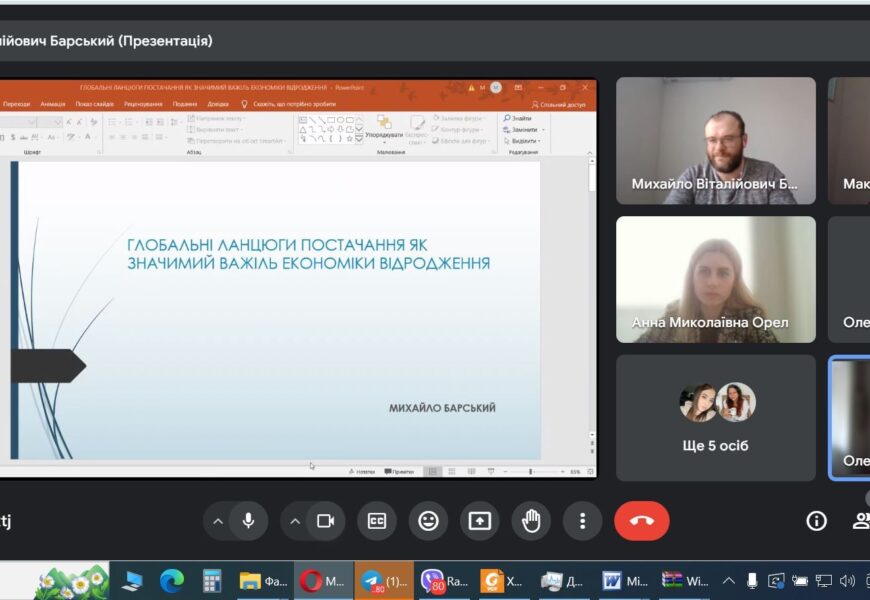Screen dimensions: 870x600
Task: Expand audio settings arrow beside microphone
Action: coord(218,521)
